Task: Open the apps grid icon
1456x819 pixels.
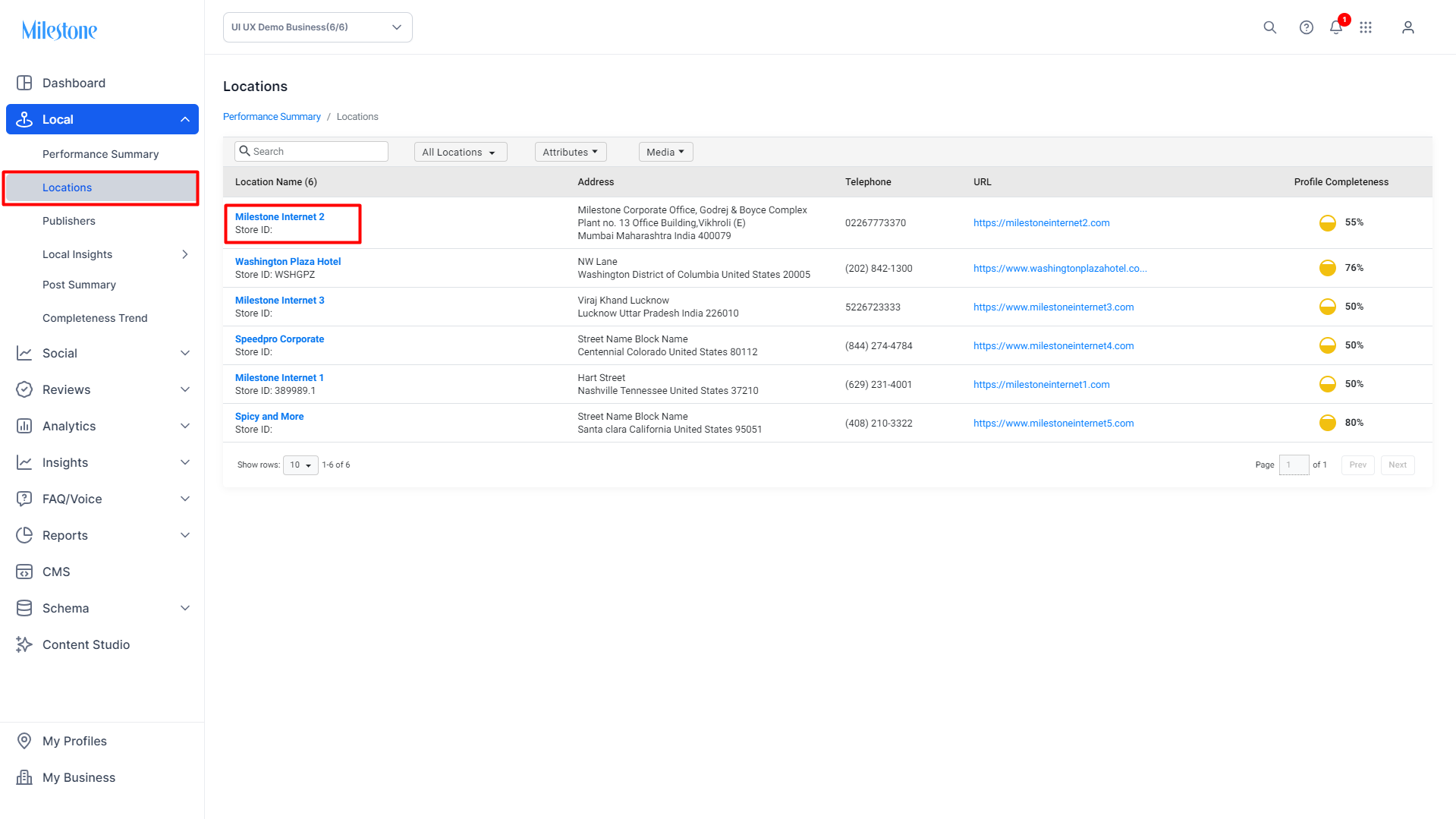Action: tap(1365, 27)
